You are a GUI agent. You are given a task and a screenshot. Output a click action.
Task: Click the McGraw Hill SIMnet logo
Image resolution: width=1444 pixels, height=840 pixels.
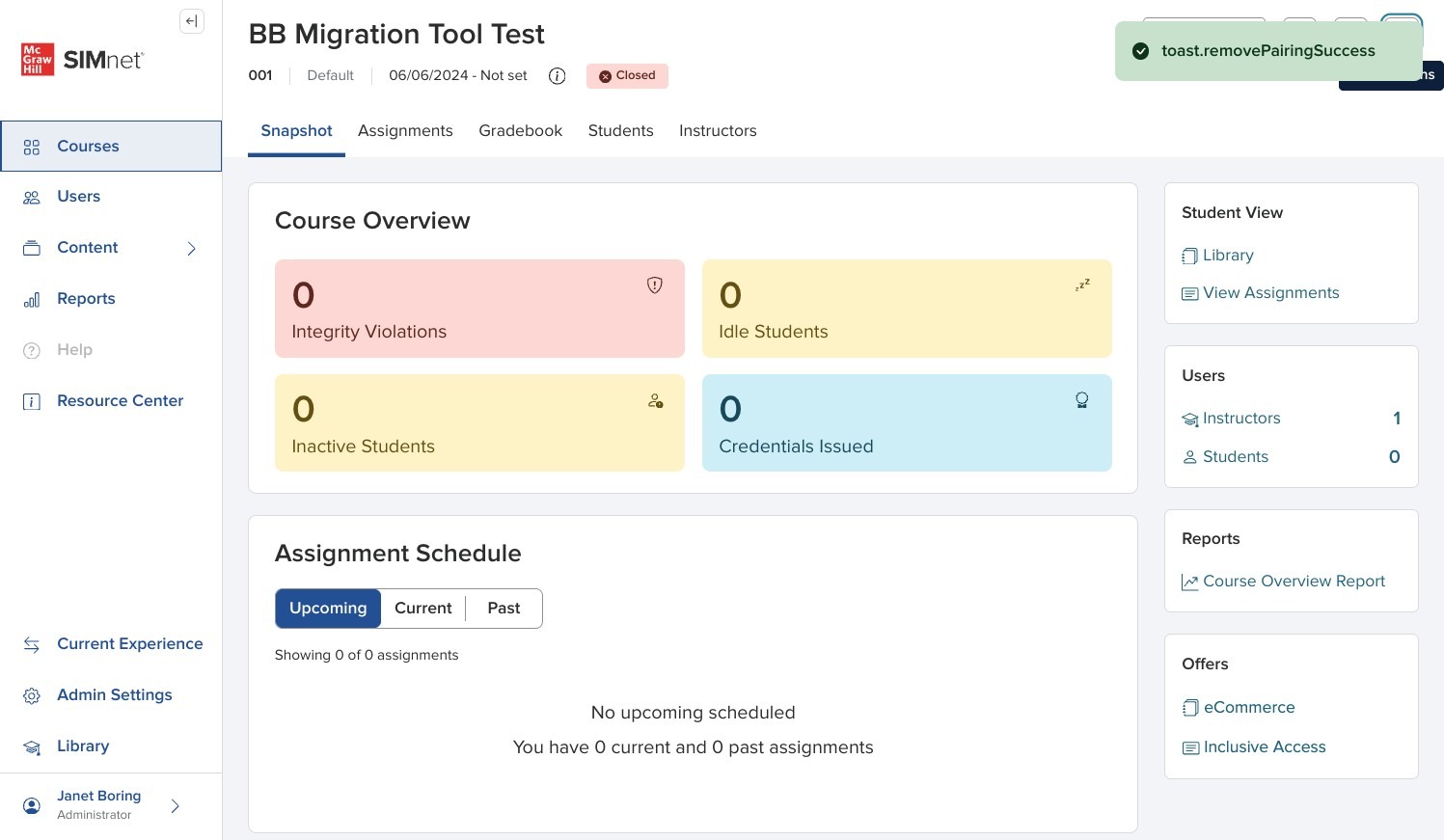pos(82,60)
